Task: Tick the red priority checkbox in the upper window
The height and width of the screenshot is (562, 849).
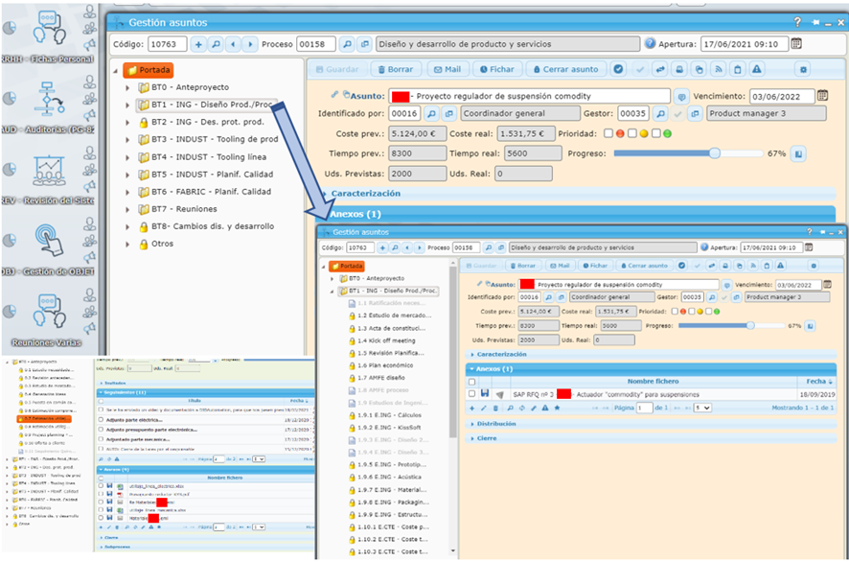Action: click(609, 133)
